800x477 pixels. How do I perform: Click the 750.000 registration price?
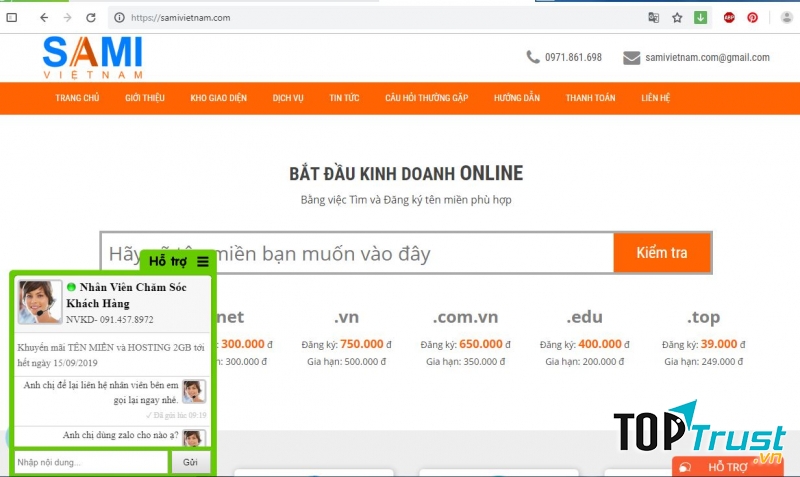pyautogui.click(x=362, y=344)
